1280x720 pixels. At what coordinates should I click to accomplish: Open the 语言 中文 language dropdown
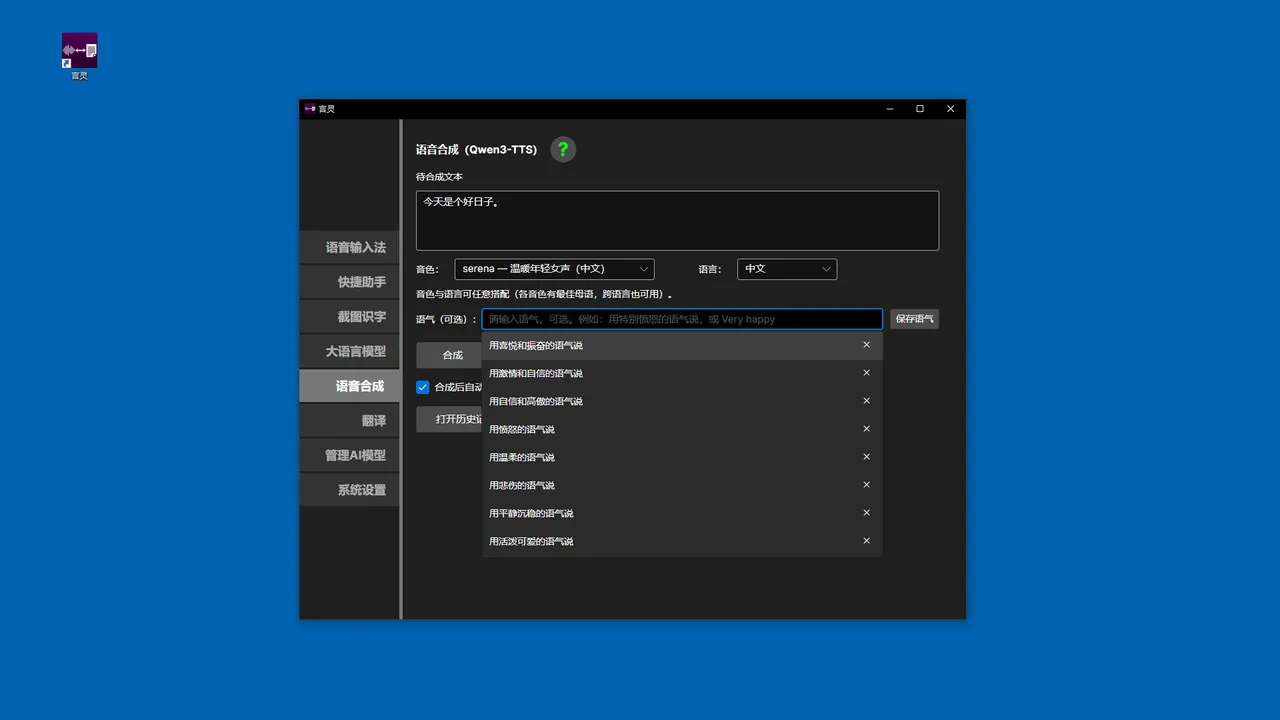click(787, 269)
